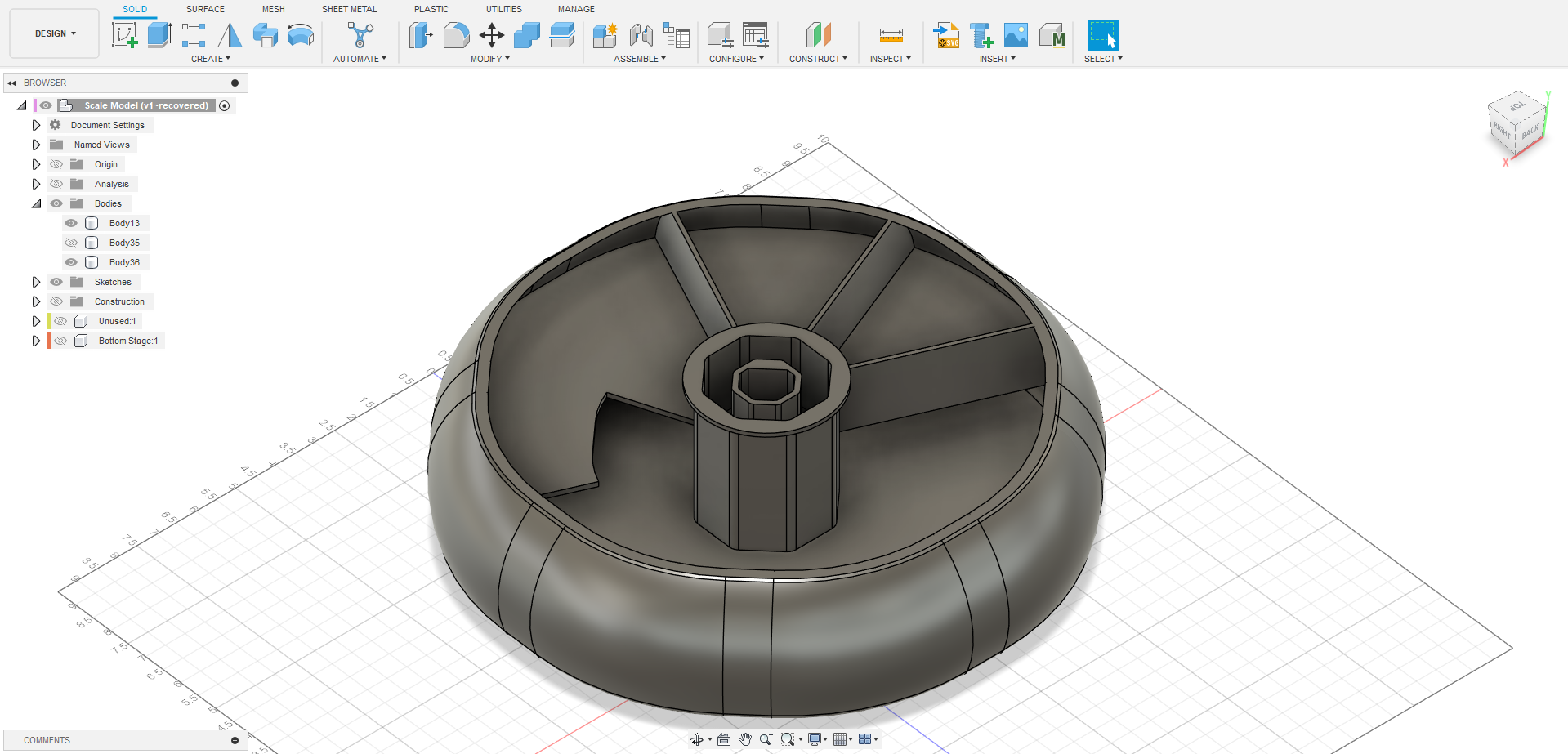Expand the Bottom Stage:1 component

coord(36,341)
